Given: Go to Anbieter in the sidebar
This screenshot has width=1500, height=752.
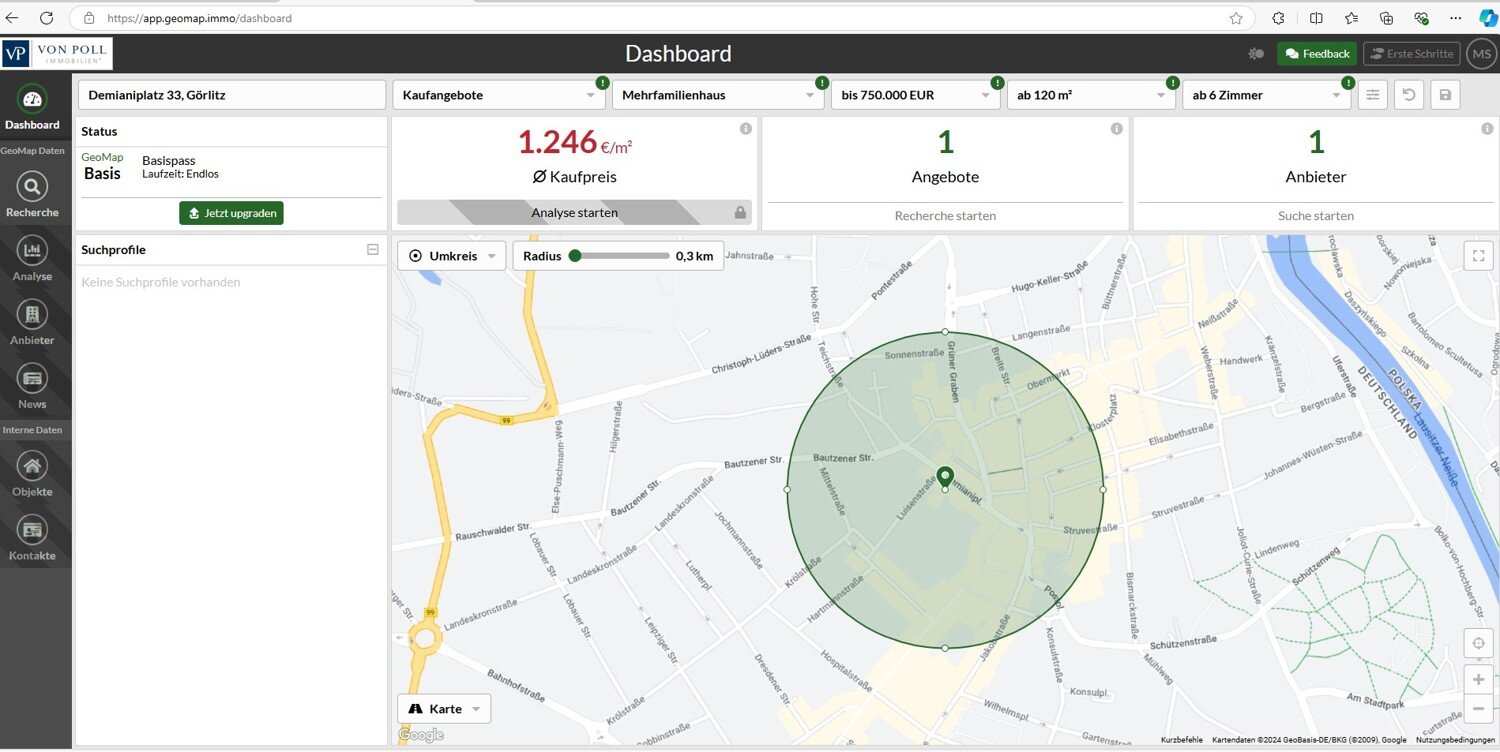Looking at the screenshot, I should point(32,323).
